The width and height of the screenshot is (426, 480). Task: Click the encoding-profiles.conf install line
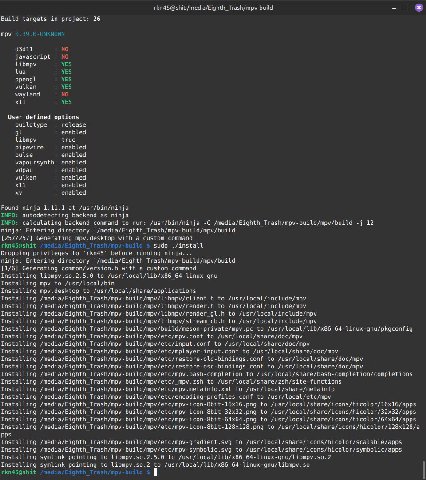(x=166, y=397)
